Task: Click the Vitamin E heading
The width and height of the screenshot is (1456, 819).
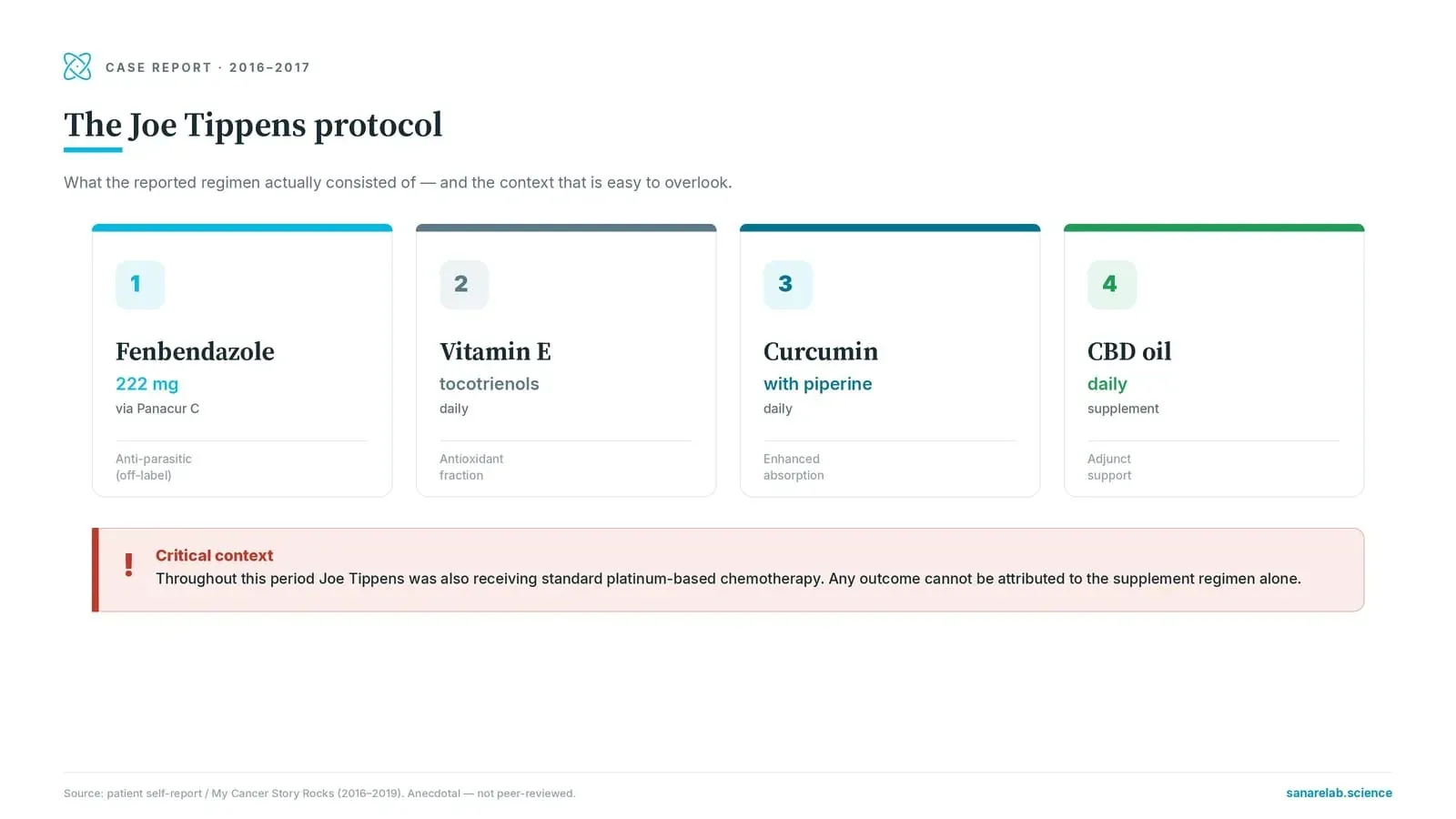Action: pos(495,351)
